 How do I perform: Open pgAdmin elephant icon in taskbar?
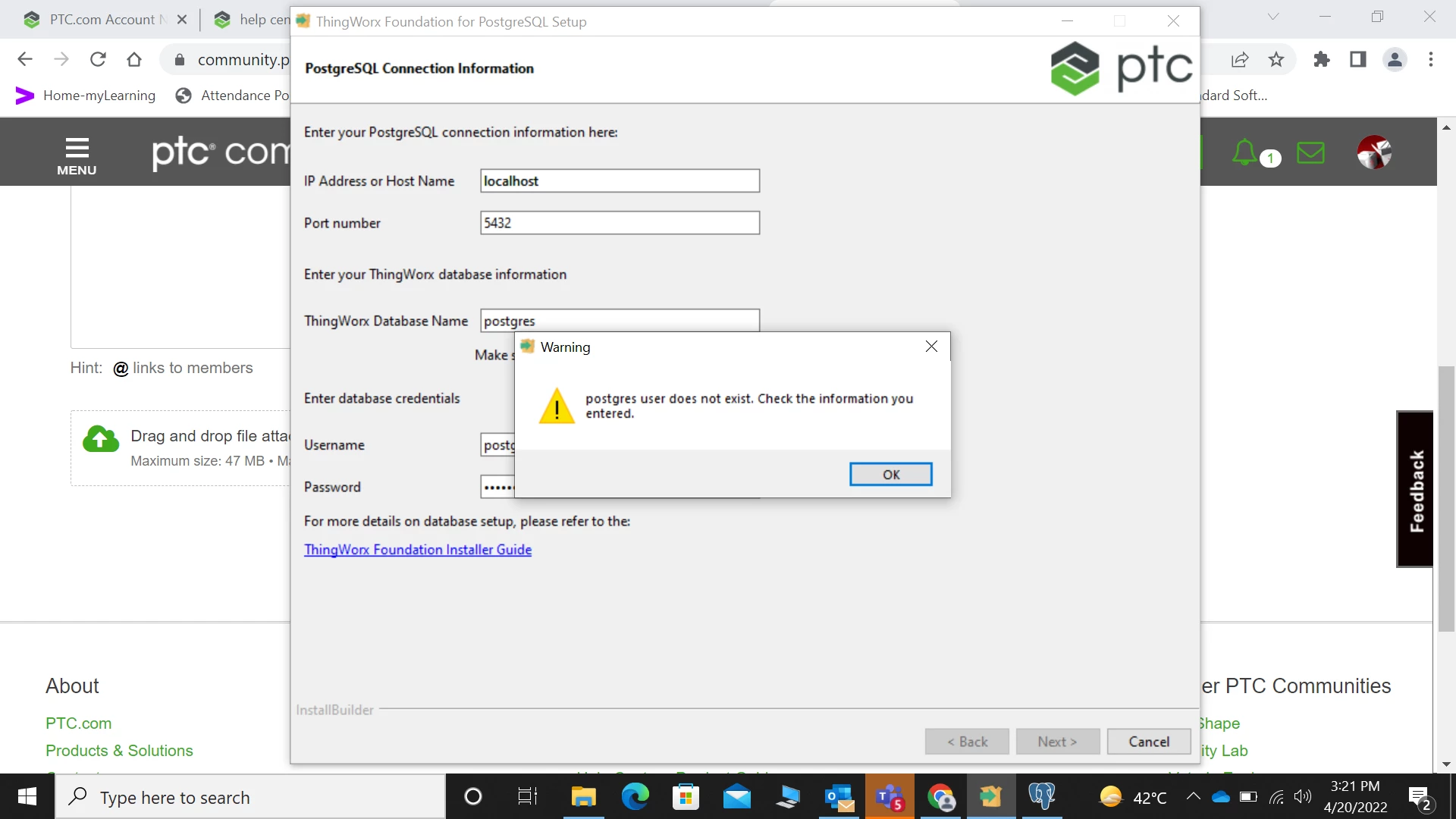tap(1042, 797)
